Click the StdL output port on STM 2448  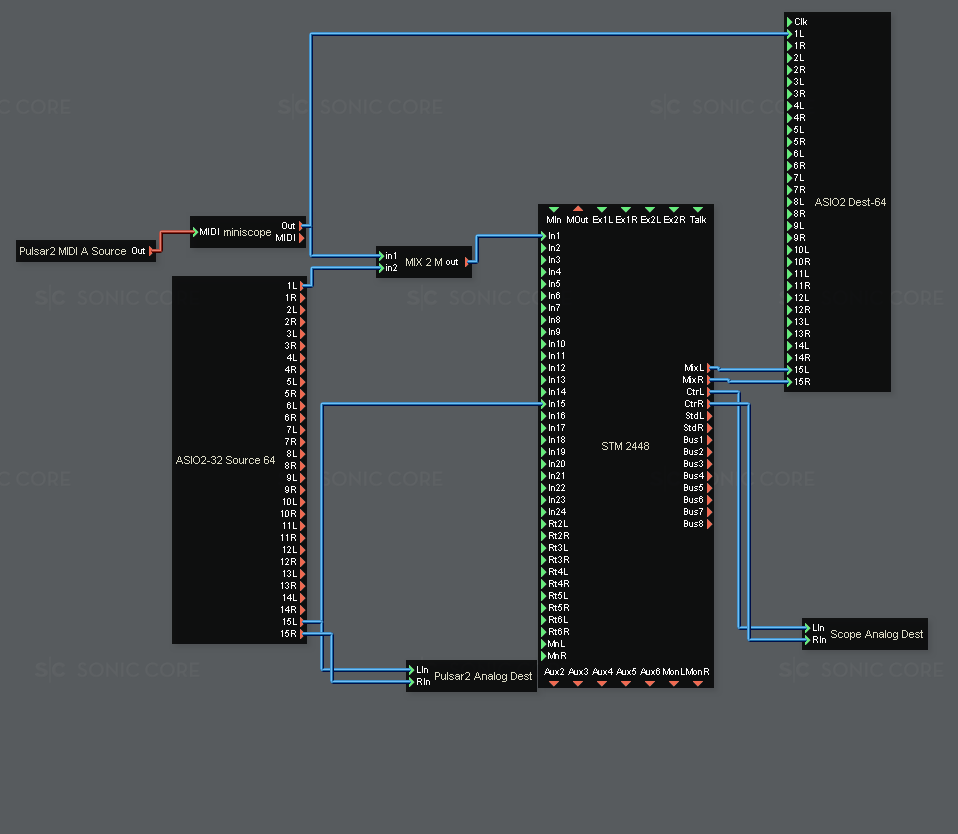(x=709, y=416)
